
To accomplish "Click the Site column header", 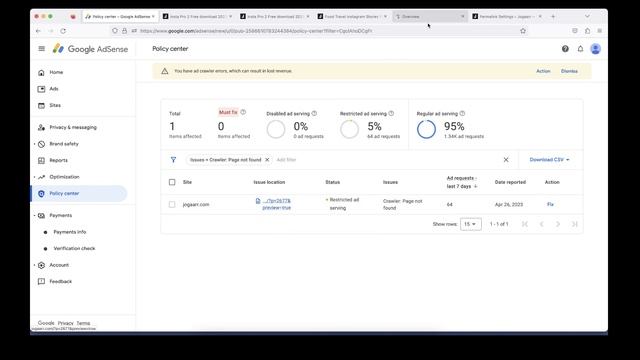I will coord(187,182).
